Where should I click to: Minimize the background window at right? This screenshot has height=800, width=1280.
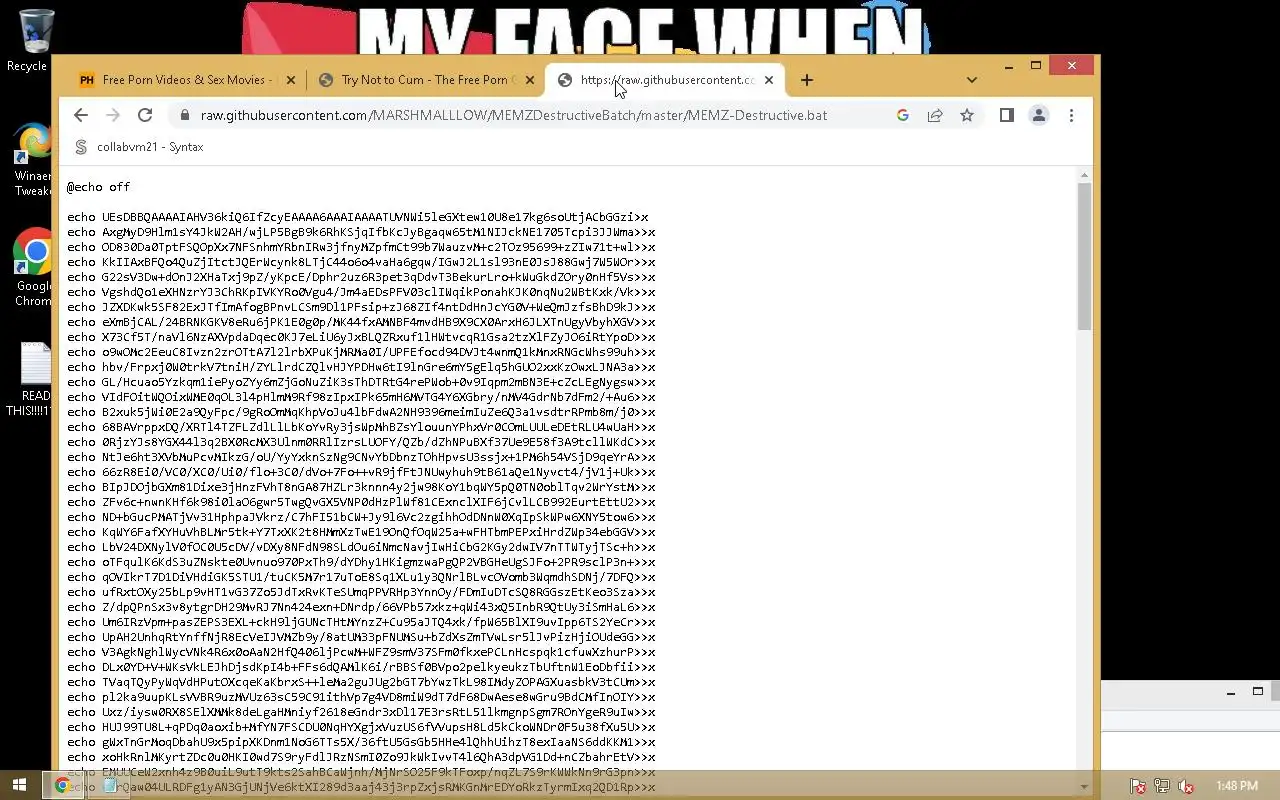tap(1231, 691)
